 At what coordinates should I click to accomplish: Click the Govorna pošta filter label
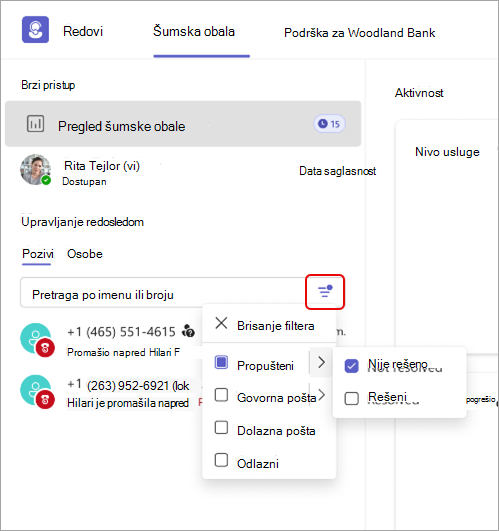point(277,398)
